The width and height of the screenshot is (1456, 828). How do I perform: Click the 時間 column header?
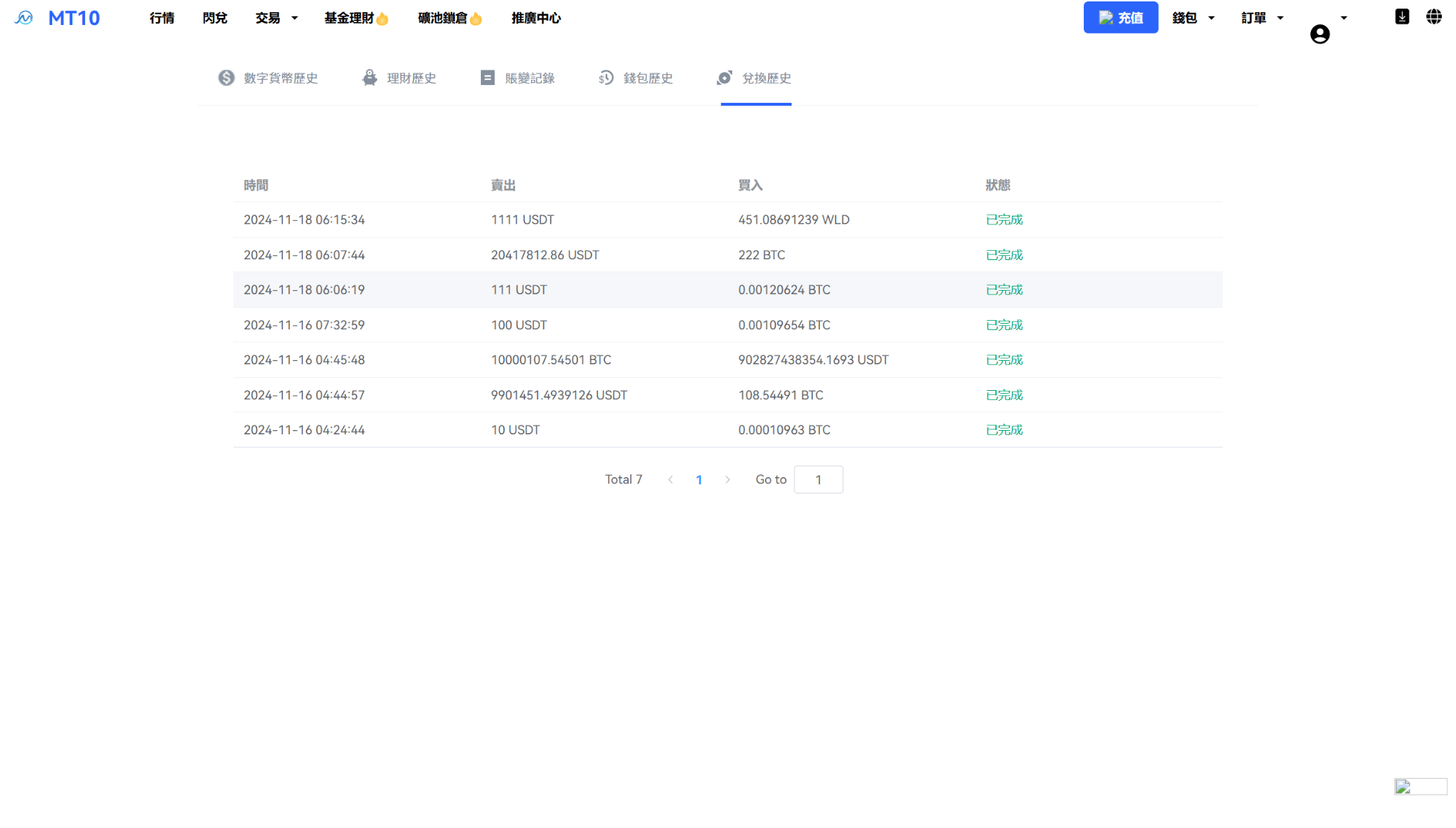click(256, 185)
